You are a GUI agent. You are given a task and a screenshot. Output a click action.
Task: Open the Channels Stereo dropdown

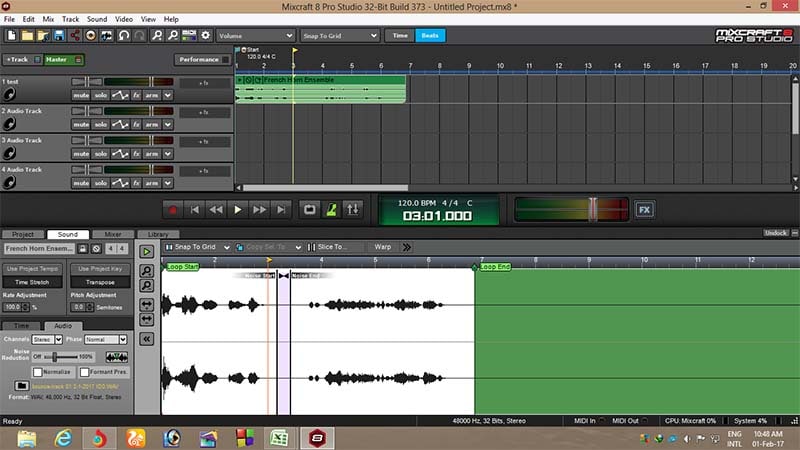[x=47, y=339]
